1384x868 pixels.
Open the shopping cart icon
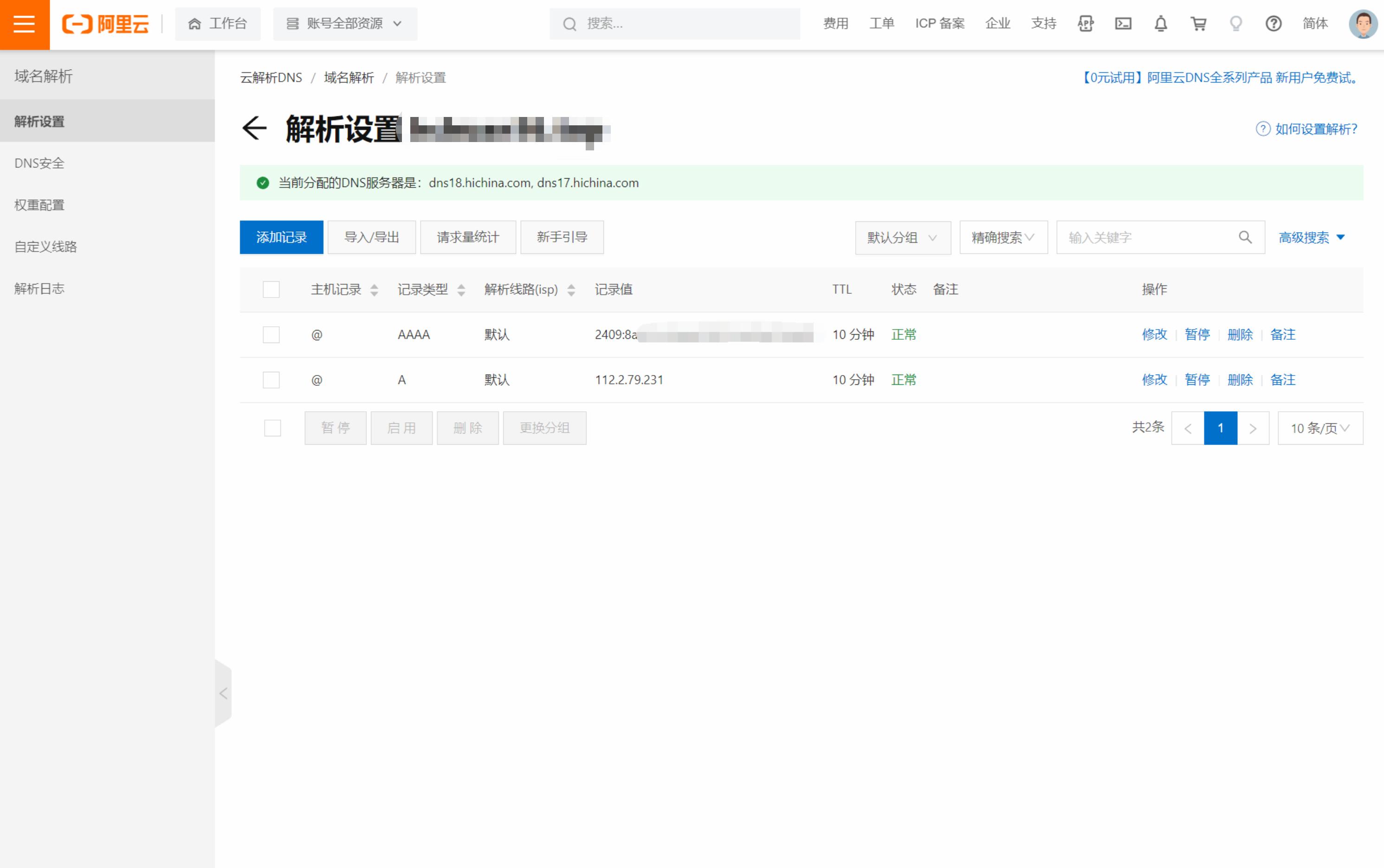click(x=1198, y=24)
